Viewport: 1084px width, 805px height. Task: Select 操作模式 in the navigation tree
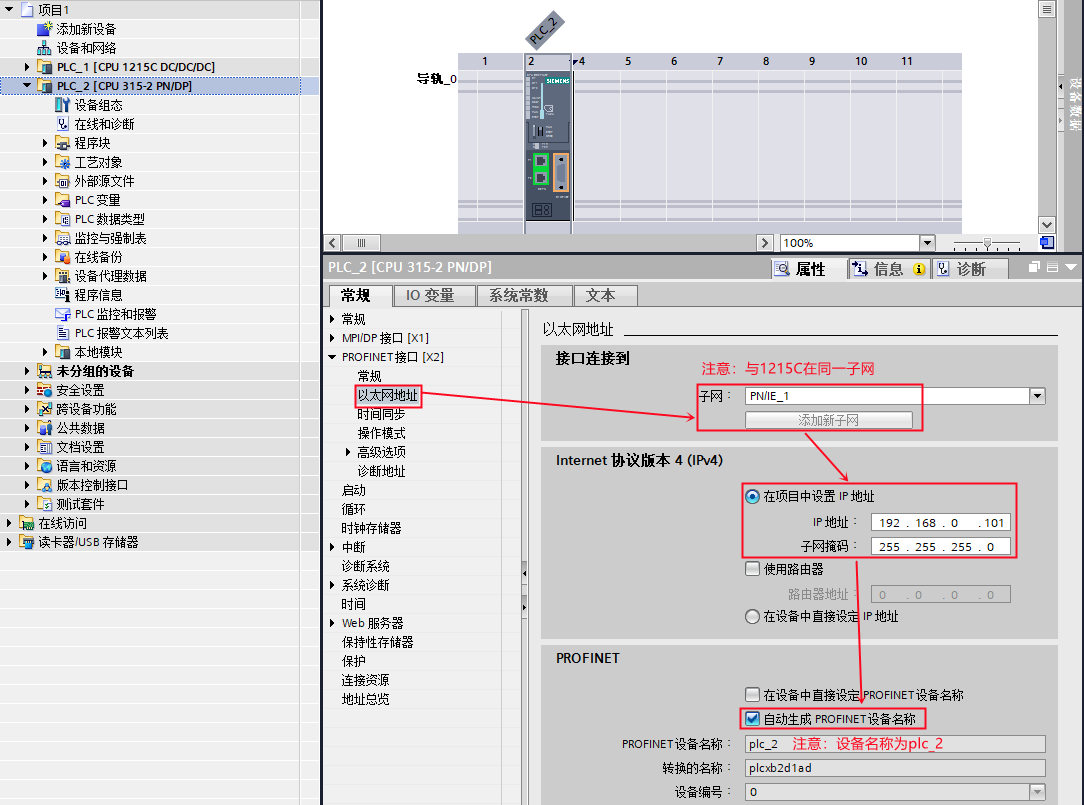coord(381,434)
